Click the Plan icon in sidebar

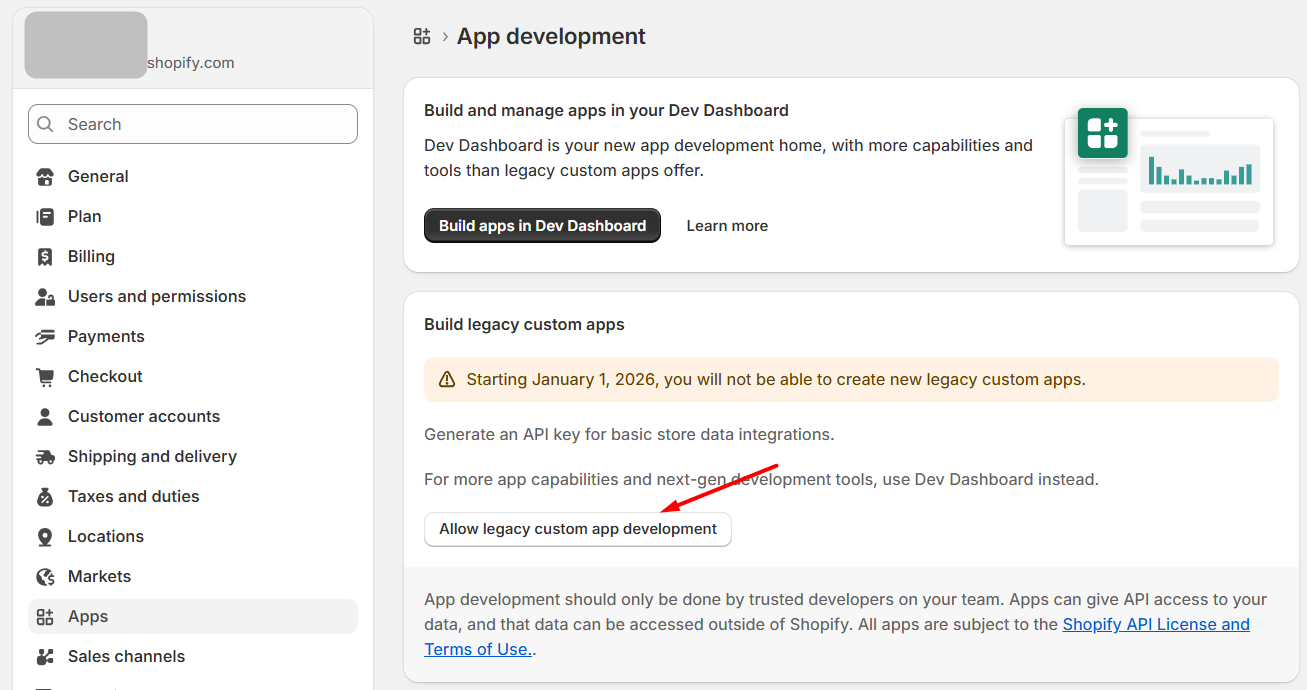click(45, 217)
